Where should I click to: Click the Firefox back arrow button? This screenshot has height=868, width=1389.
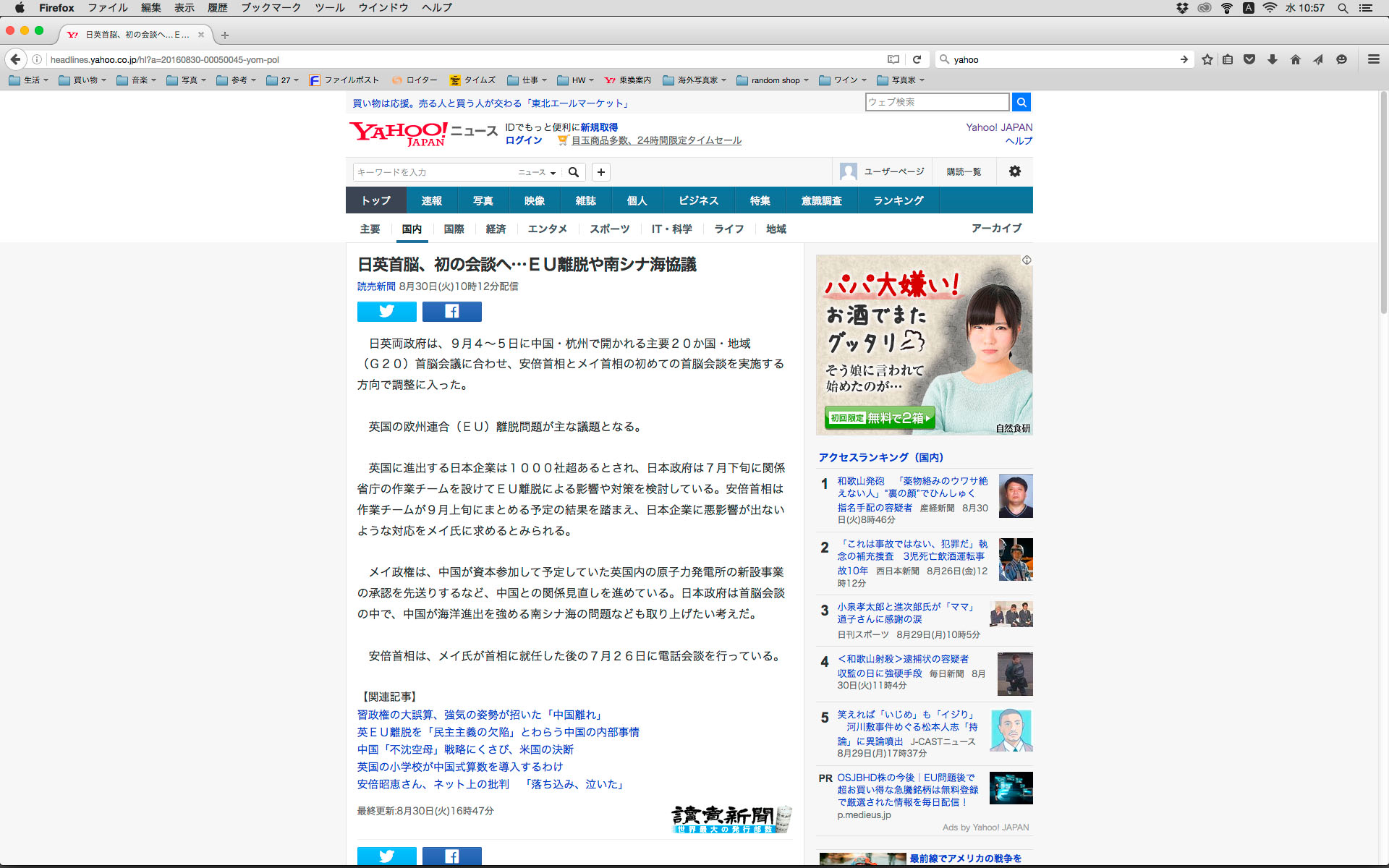16,59
